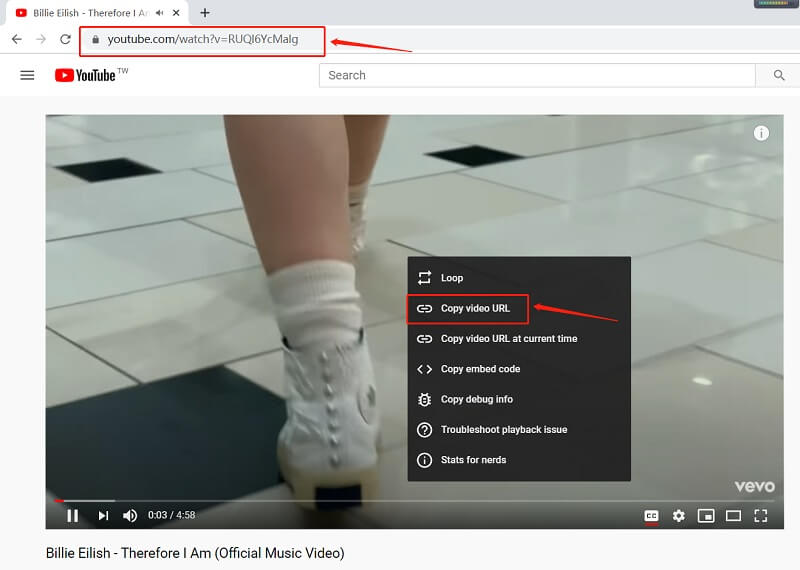The width and height of the screenshot is (800, 570).
Task: Click the search magnifier button
Action: (778, 76)
